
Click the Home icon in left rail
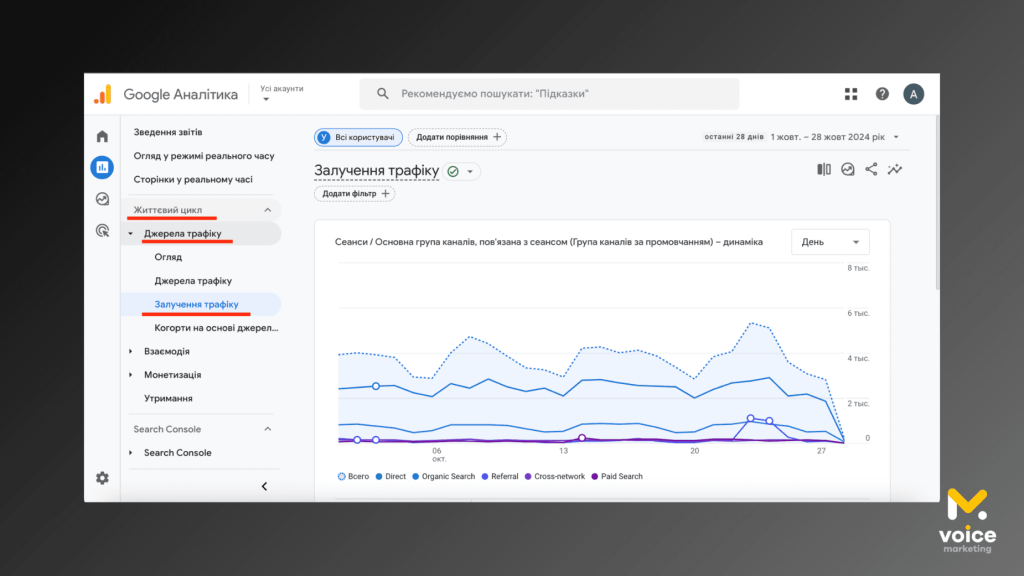coord(102,137)
